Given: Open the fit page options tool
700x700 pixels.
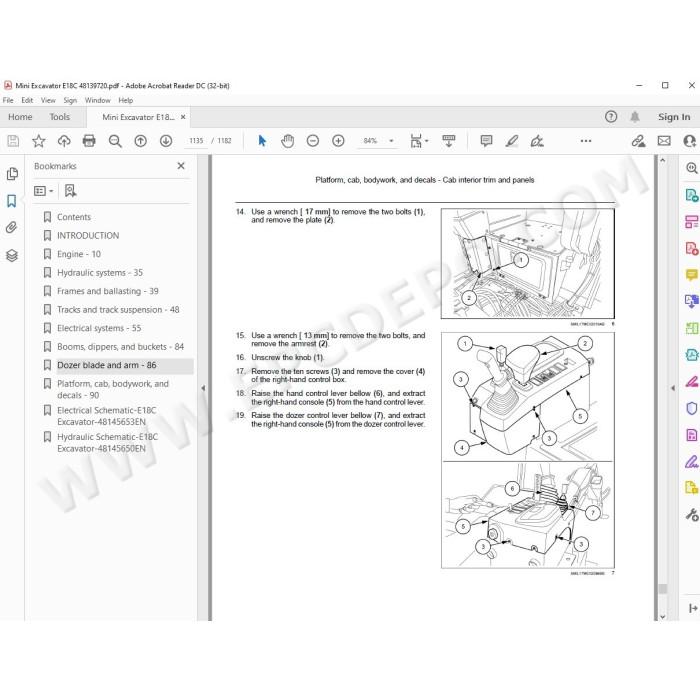Looking at the screenshot, I should pyautogui.click(x=419, y=141).
